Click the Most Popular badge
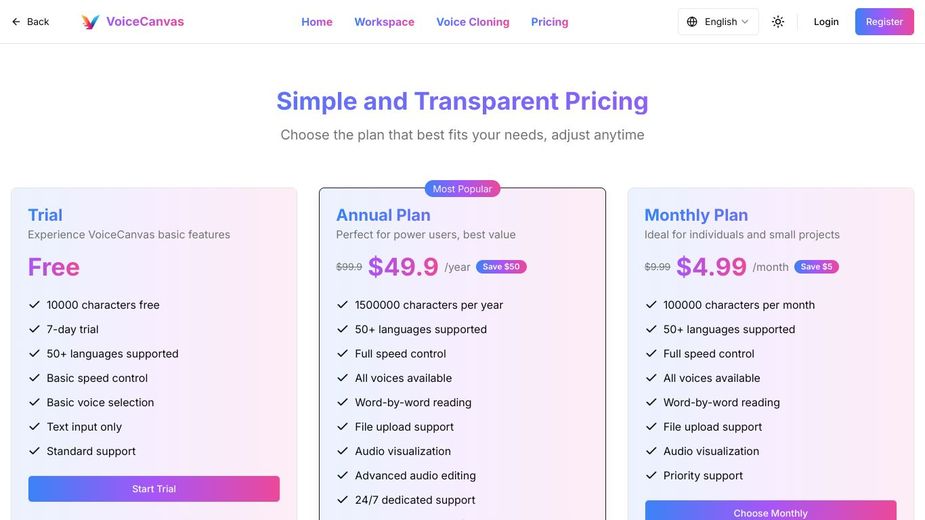This screenshot has width=925, height=520. click(462, 189)
